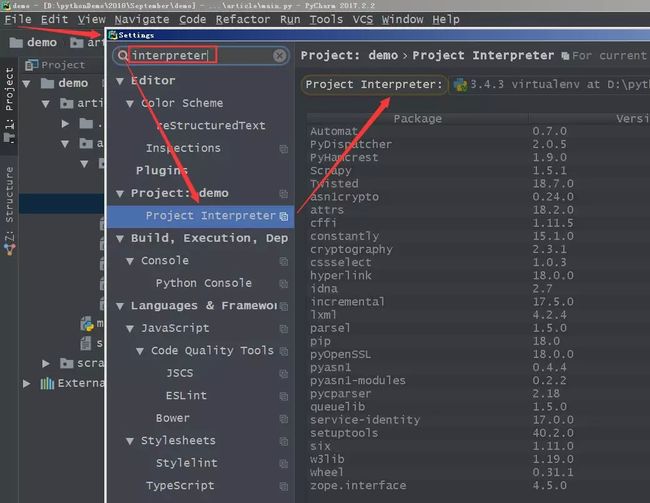Open the Run menu
This screenshot has height=503, width=650.
290,19
